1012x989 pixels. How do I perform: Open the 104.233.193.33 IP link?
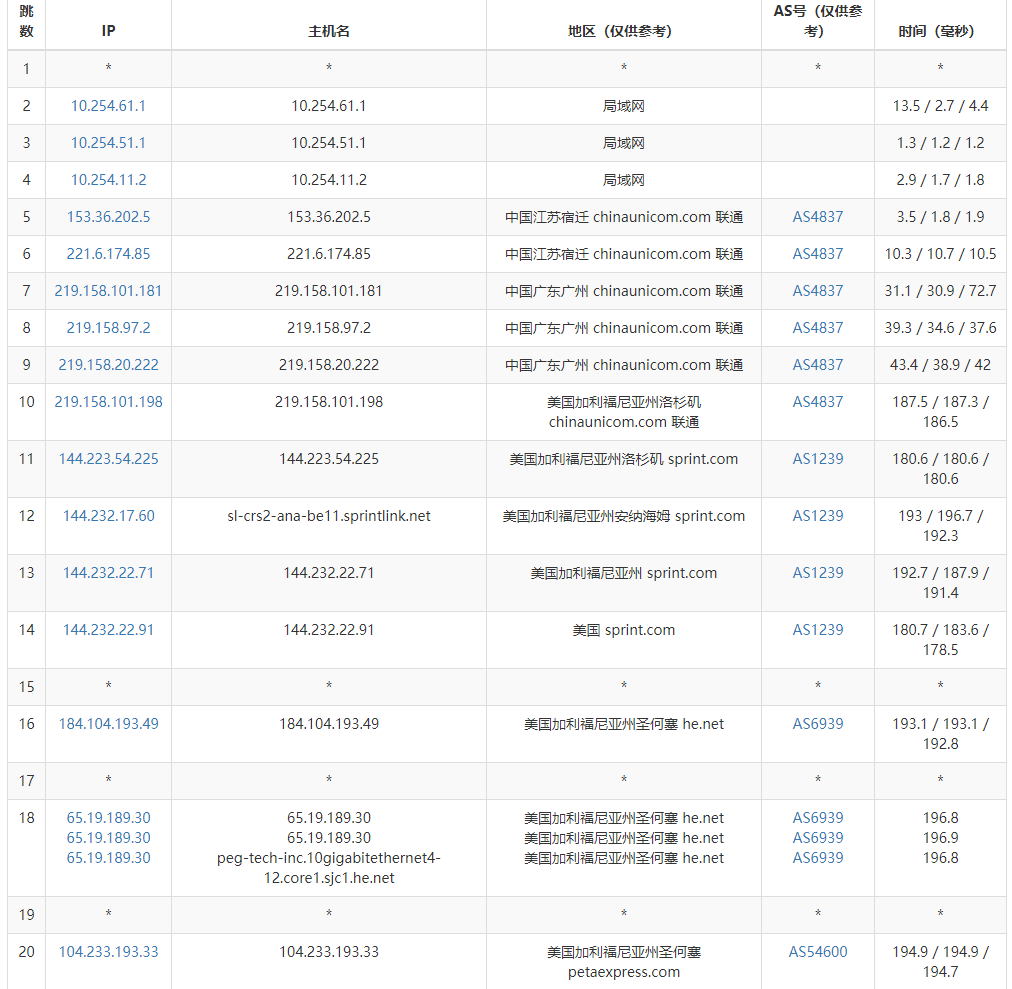(x=108, y=951)
